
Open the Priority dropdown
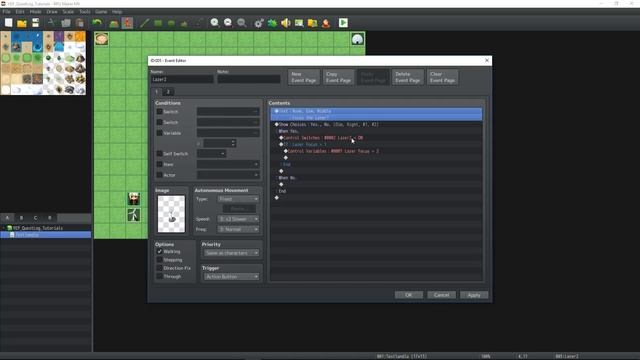tap(231, 253)
